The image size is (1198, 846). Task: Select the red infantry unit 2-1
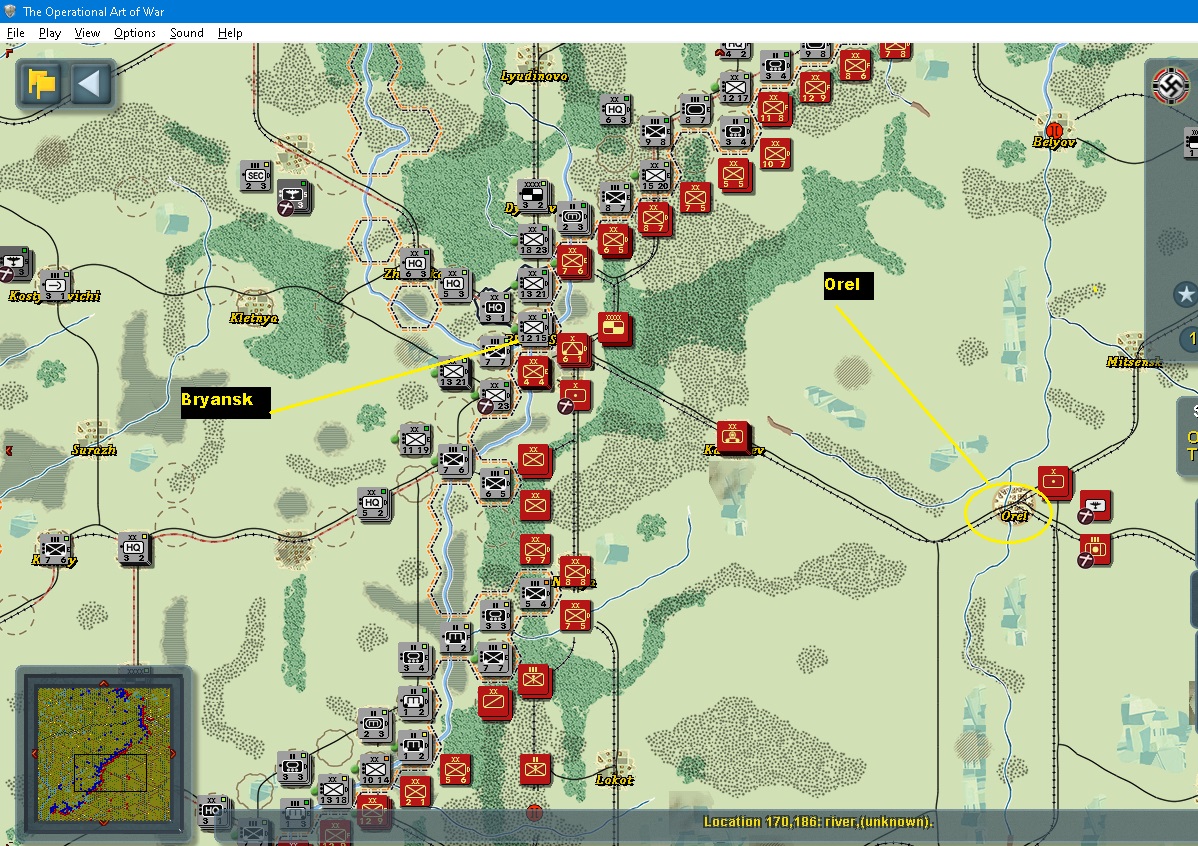coord(415,792)
